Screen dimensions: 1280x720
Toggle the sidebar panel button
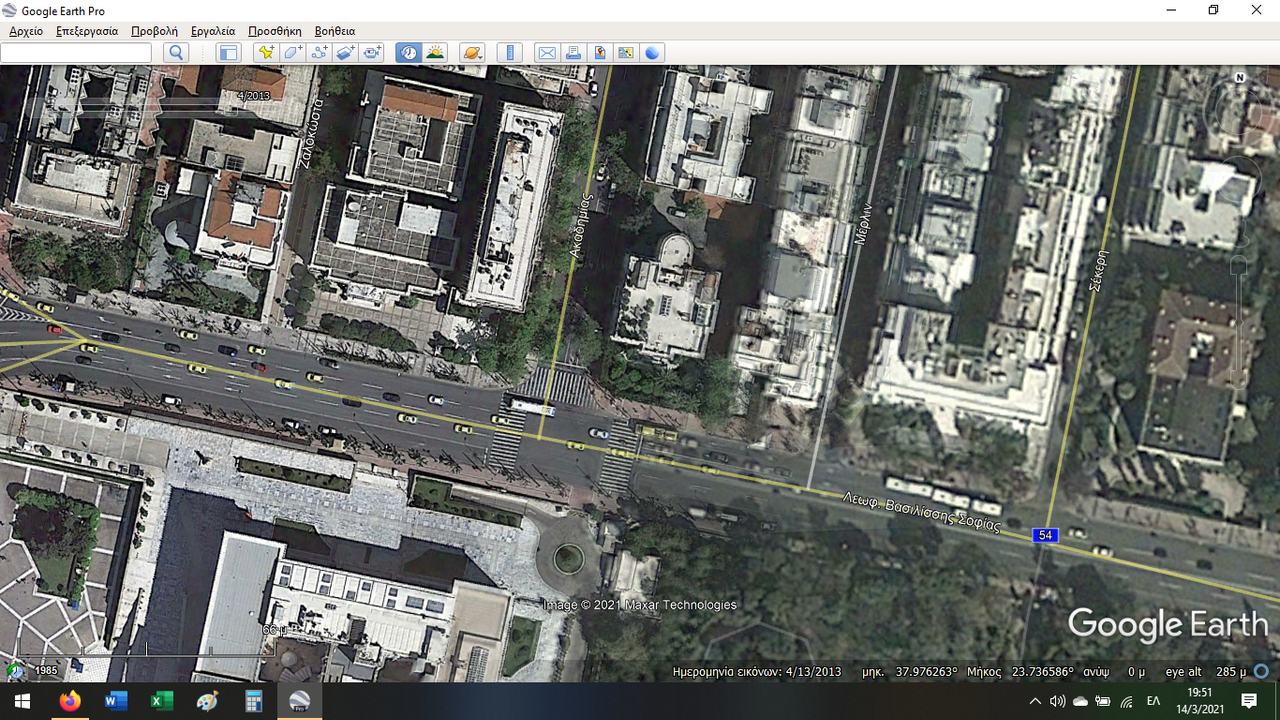click(229, 53)
